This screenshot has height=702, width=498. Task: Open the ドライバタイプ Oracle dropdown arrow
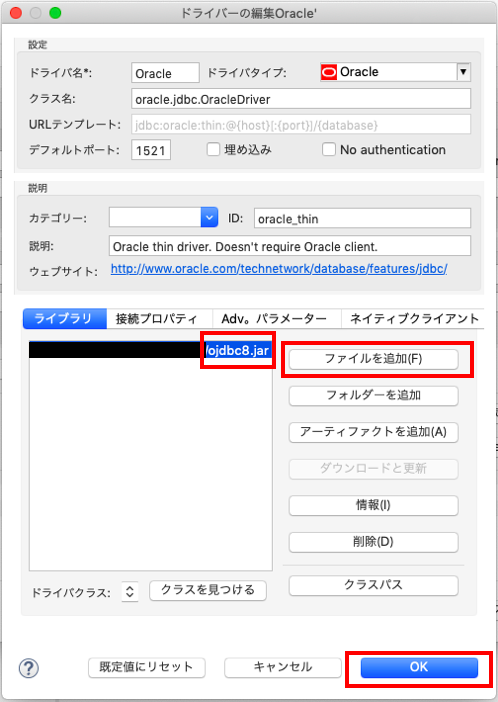tap(464, 72)
